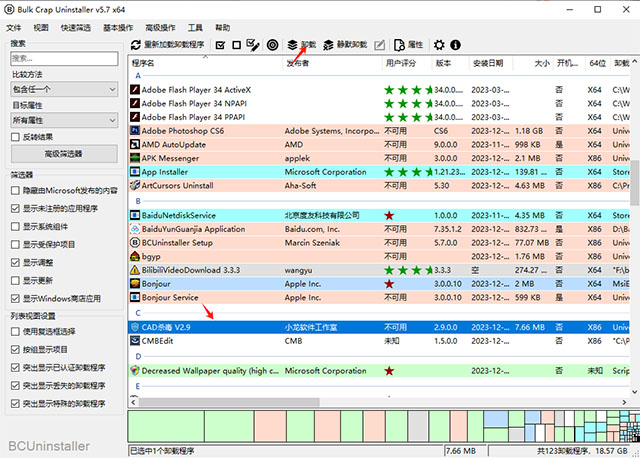Open the 快速筛选 menu

(x=76, y=28)
